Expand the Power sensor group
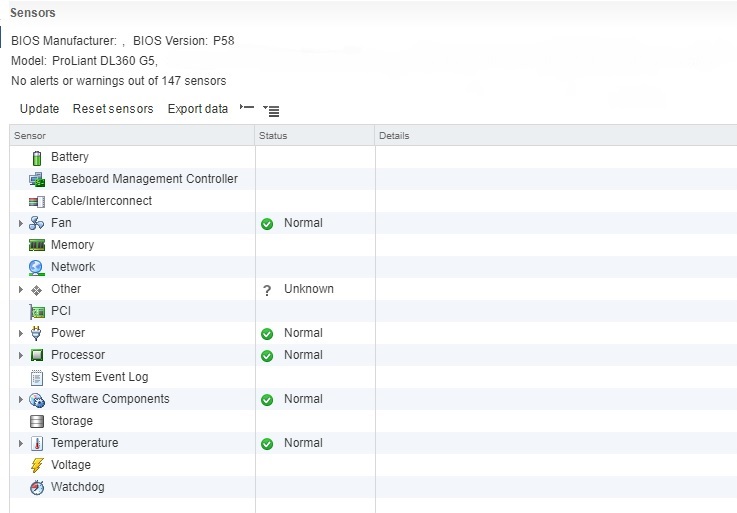The height and width of the screenshot is (513, 737). click(21, 333)
